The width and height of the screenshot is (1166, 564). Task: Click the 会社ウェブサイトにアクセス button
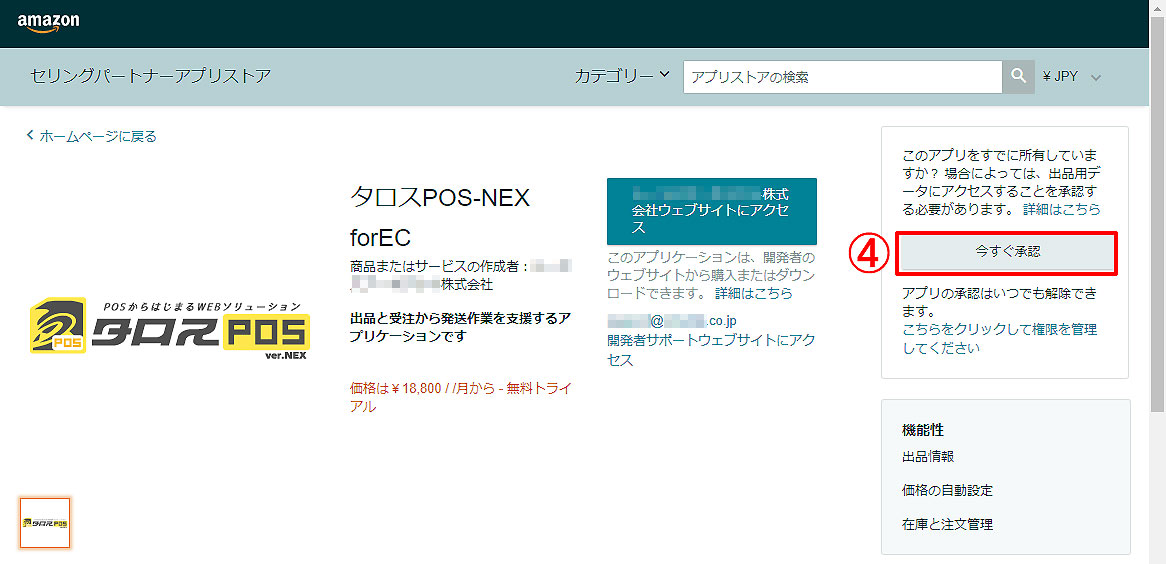click(711, 211)
